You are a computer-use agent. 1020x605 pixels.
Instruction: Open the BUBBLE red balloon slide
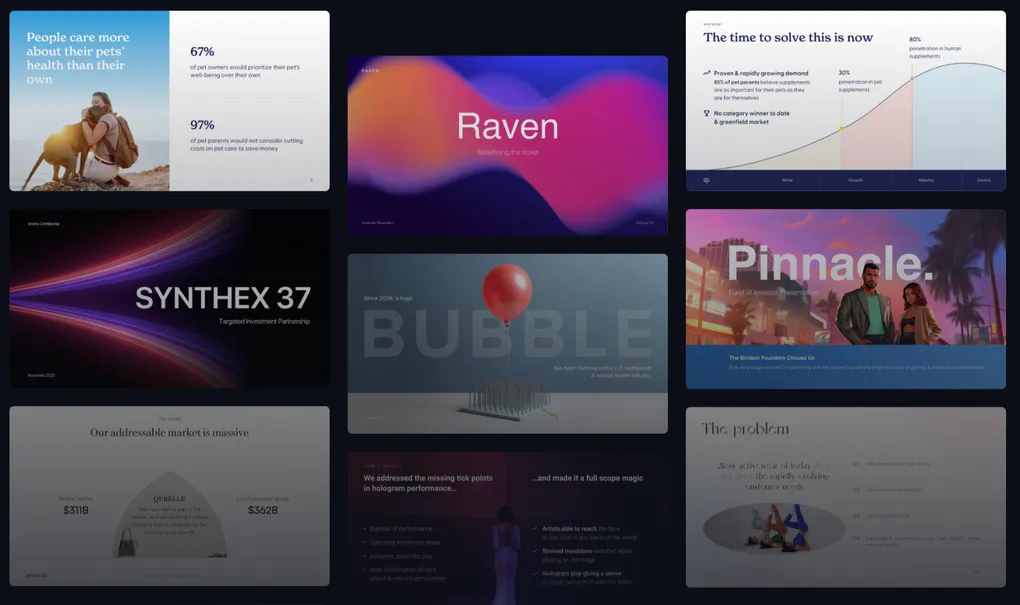(x=507, y=343)
